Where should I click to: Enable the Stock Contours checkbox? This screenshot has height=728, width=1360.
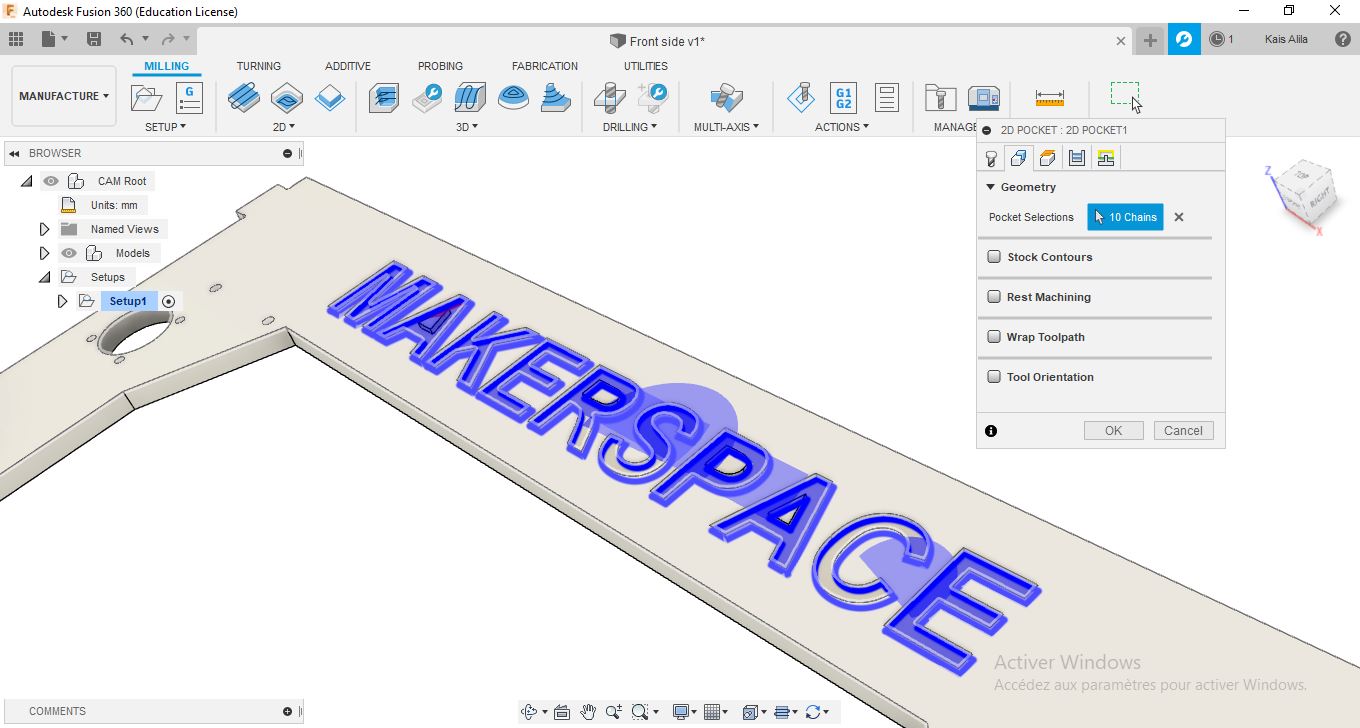[994, 257]
